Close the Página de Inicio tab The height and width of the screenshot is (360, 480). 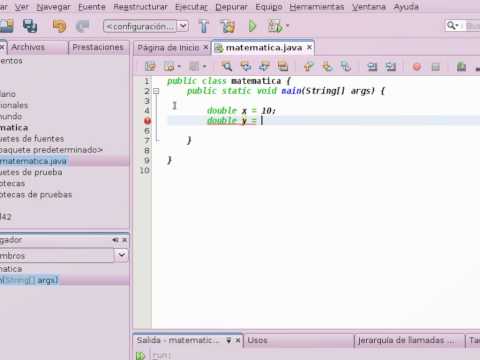206,47
